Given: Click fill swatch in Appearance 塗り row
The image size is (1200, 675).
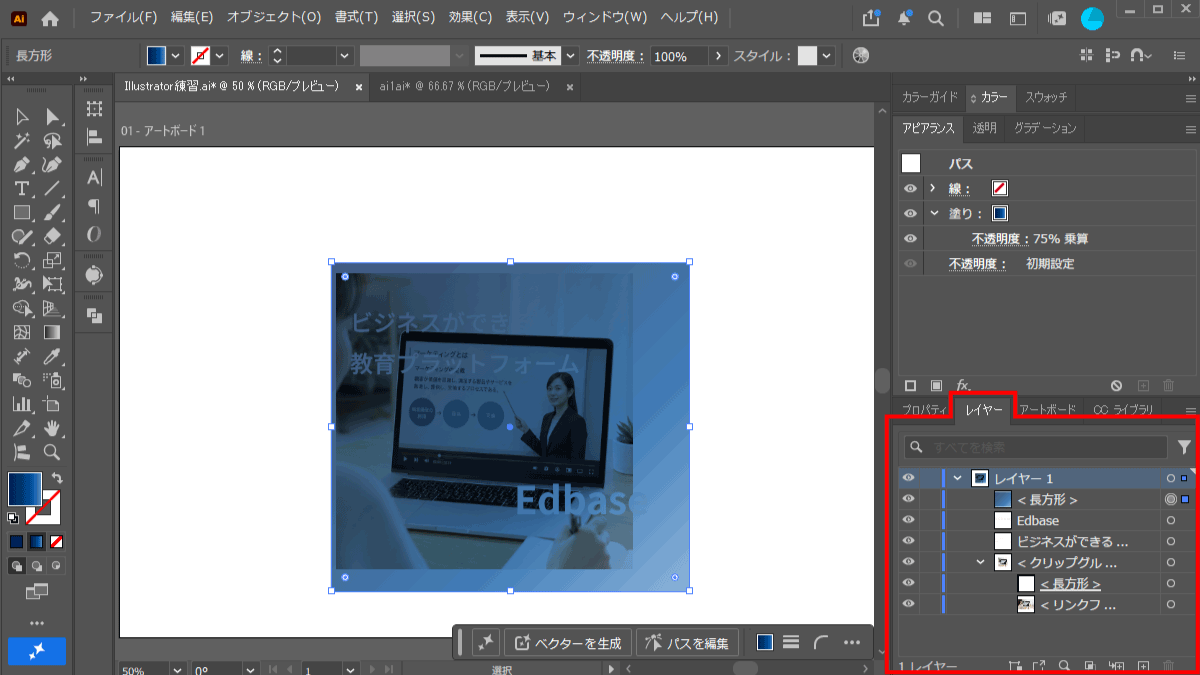Looking at the screenshot, I should 1000,213.
